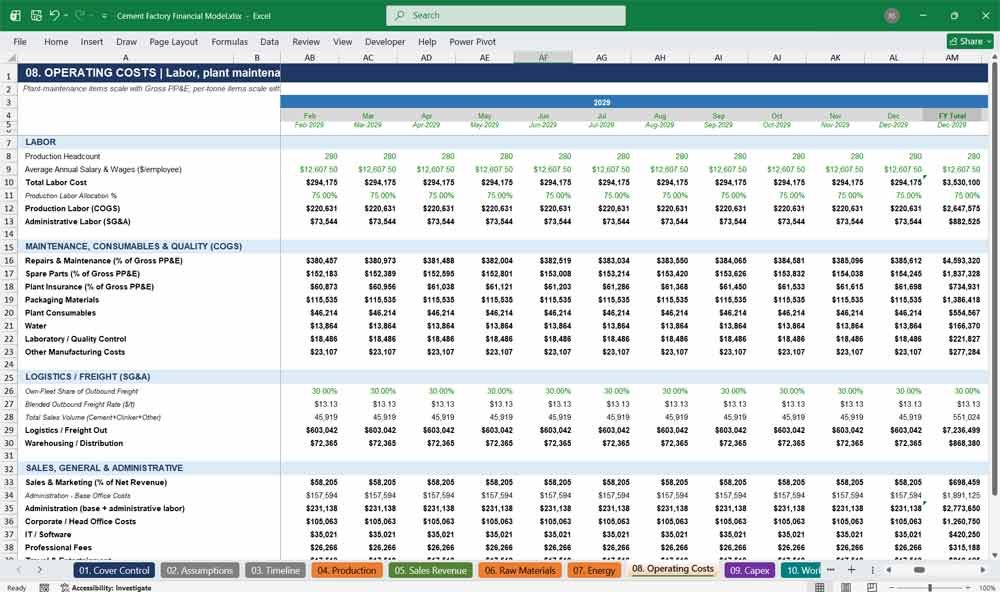Click the Search box in title bar
The width and height of the screenshot is (1000, 592).
[505, 15]
